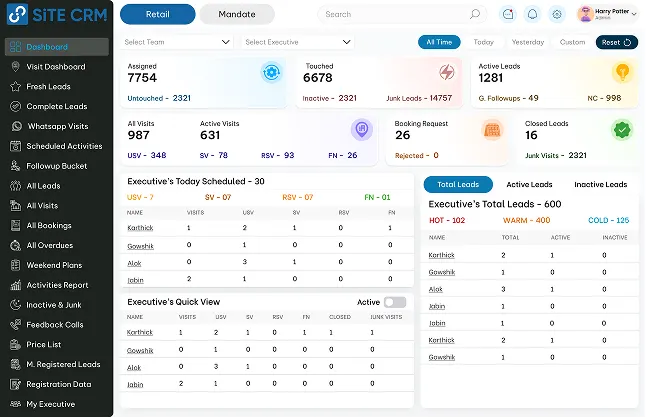This screenshot has height=418, width=646.
Task: Open Visit Dashboard pin icon
Action: point(15,67)
